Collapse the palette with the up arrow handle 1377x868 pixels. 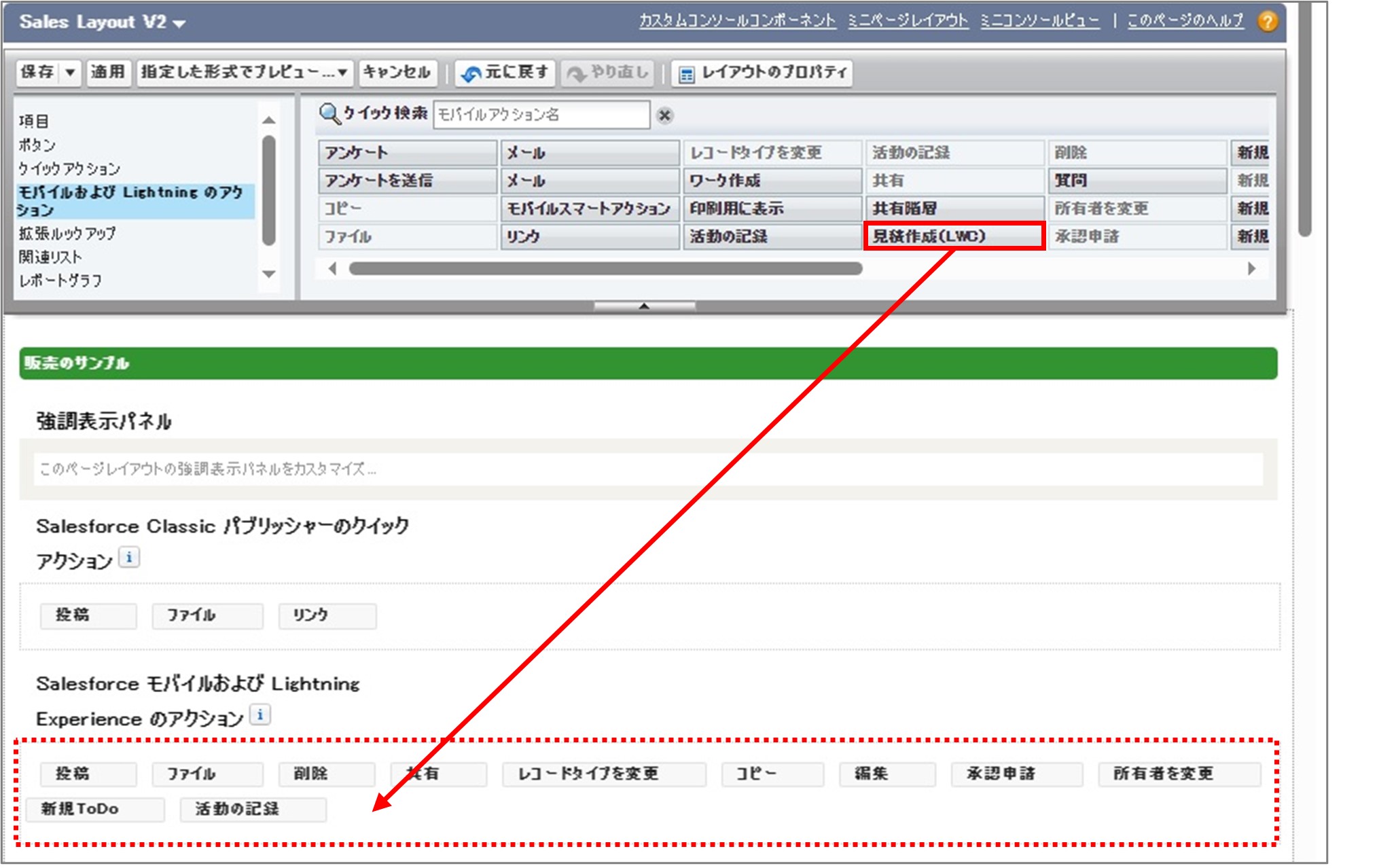click(644, 306)
